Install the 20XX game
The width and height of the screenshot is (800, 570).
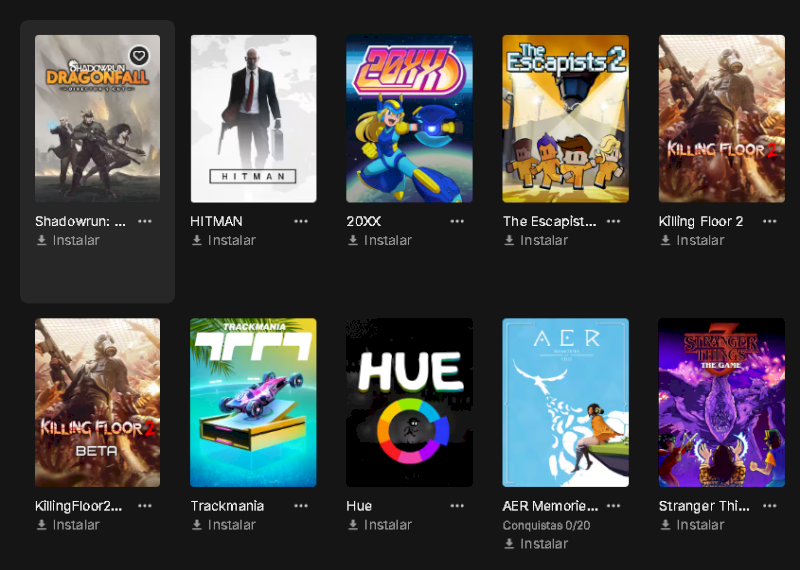(380, 240)
